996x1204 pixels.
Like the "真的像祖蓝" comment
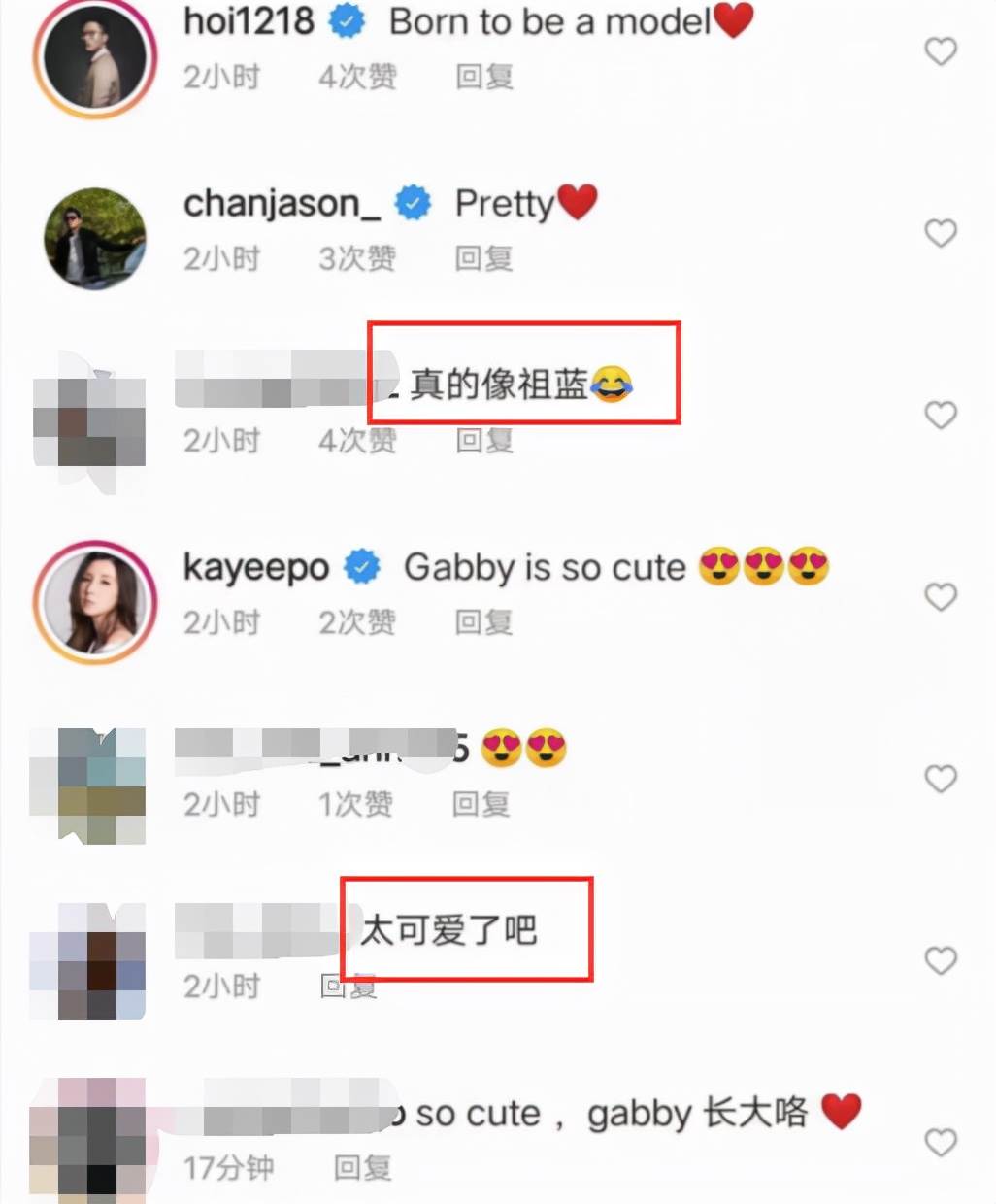coord(941,415)
